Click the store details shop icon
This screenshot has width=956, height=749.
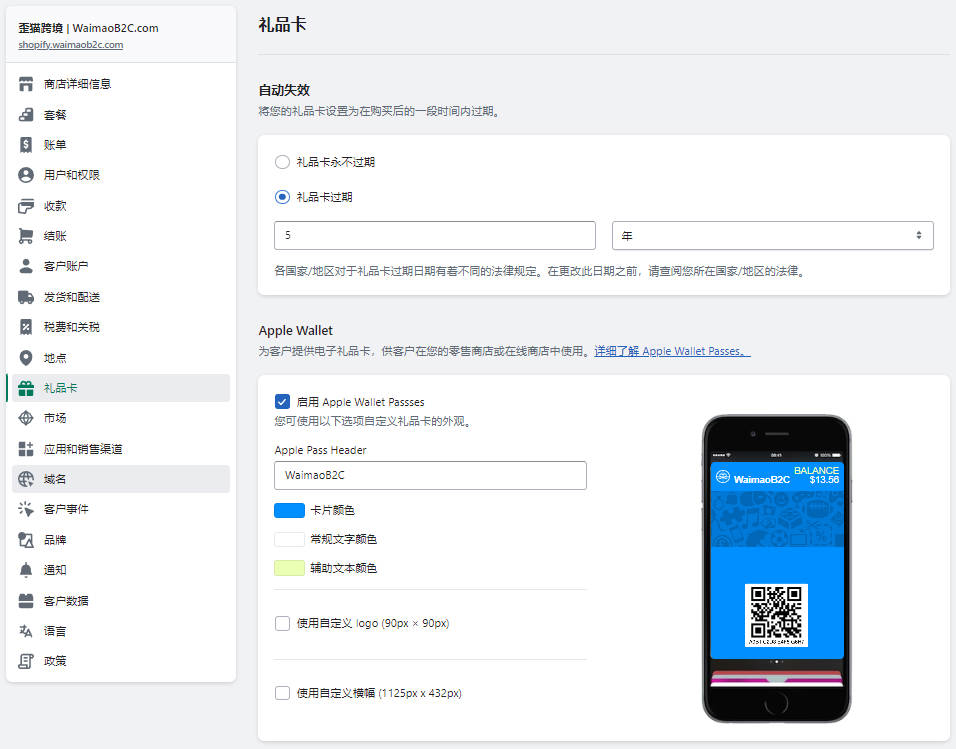coord(26,84)
